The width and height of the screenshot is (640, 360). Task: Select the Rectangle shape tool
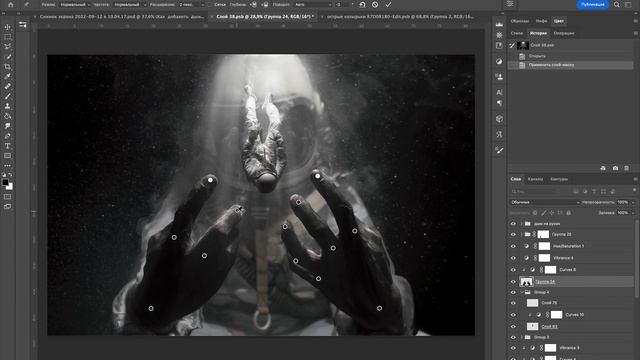click(x=7, y=156)
